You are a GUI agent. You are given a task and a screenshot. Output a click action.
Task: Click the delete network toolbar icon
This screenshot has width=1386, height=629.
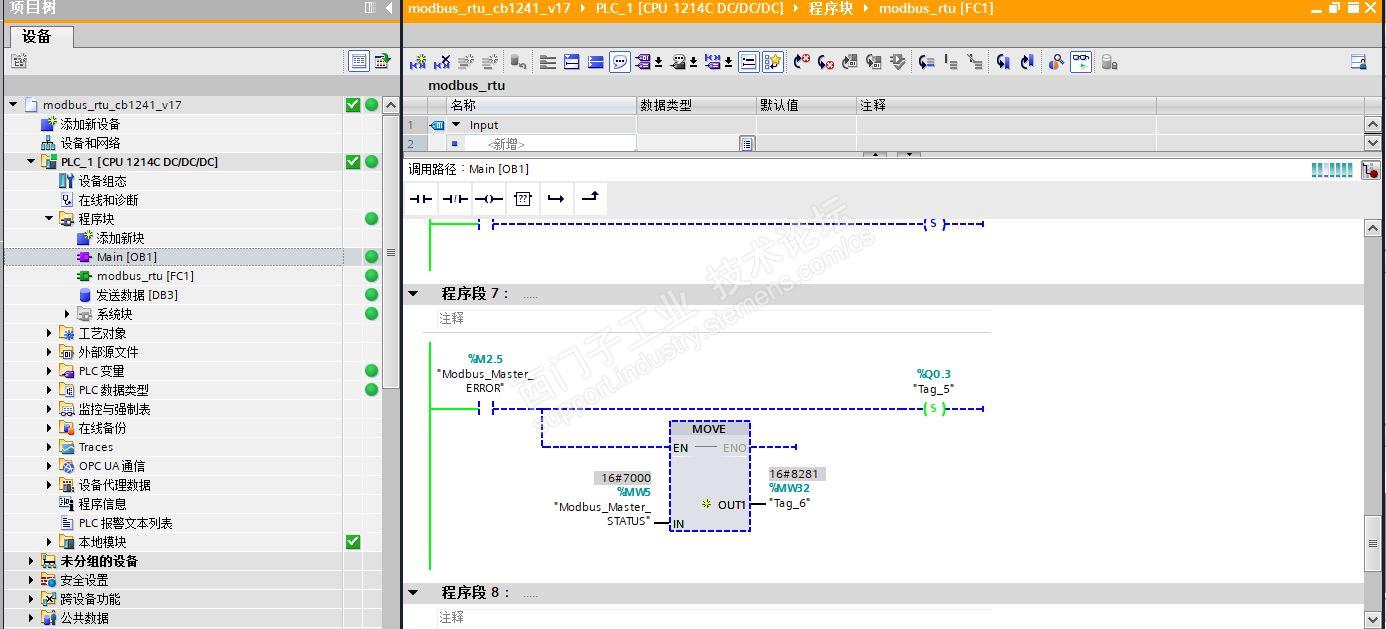click(x=442, y=62)
